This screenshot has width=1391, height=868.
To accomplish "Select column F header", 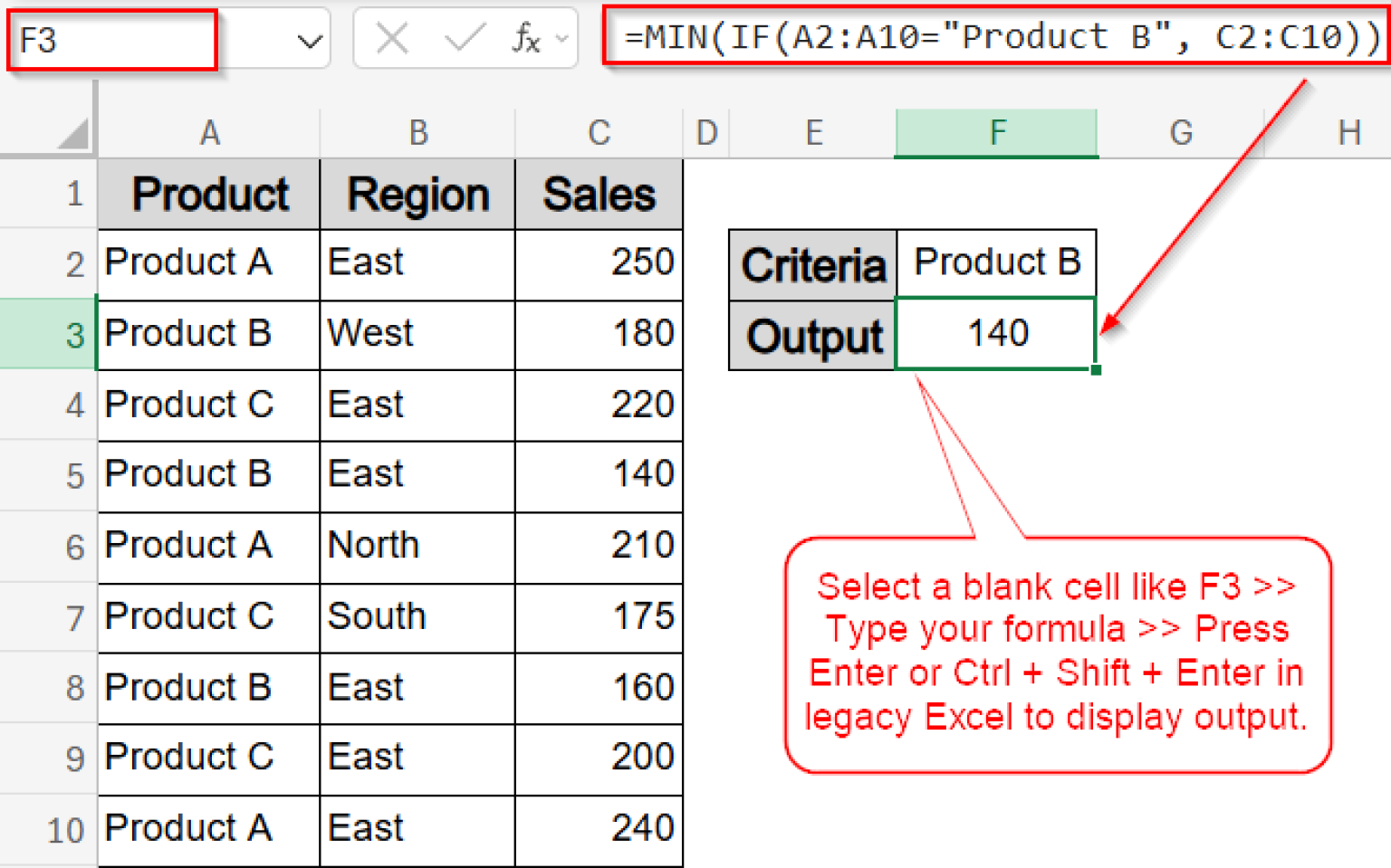I will (x=996, y=132).
